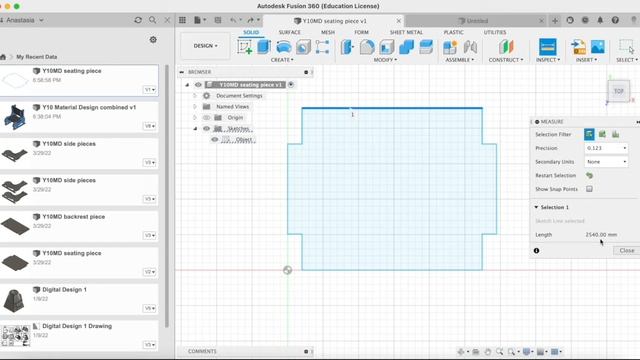Choose the Fillet tool icon

pos(367,47)
